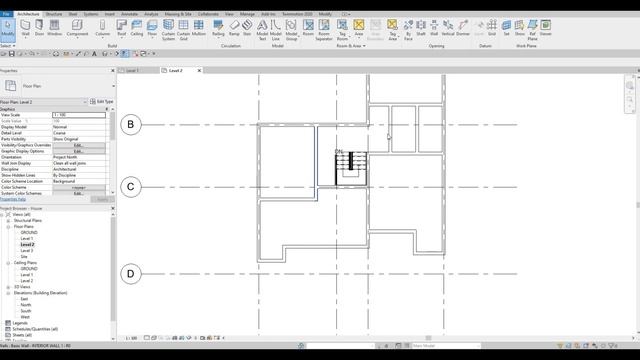Select the Shaft opening tool
This screenshot has height=360, width=640.
pyautogui.click(x=421, y=29)
